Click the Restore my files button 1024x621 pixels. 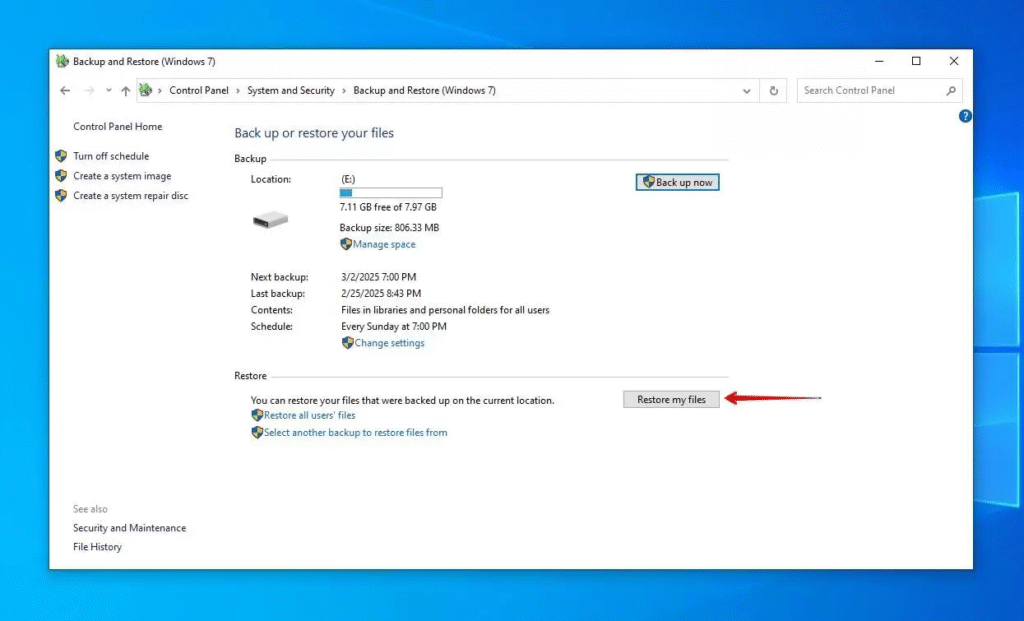point(671,400)
